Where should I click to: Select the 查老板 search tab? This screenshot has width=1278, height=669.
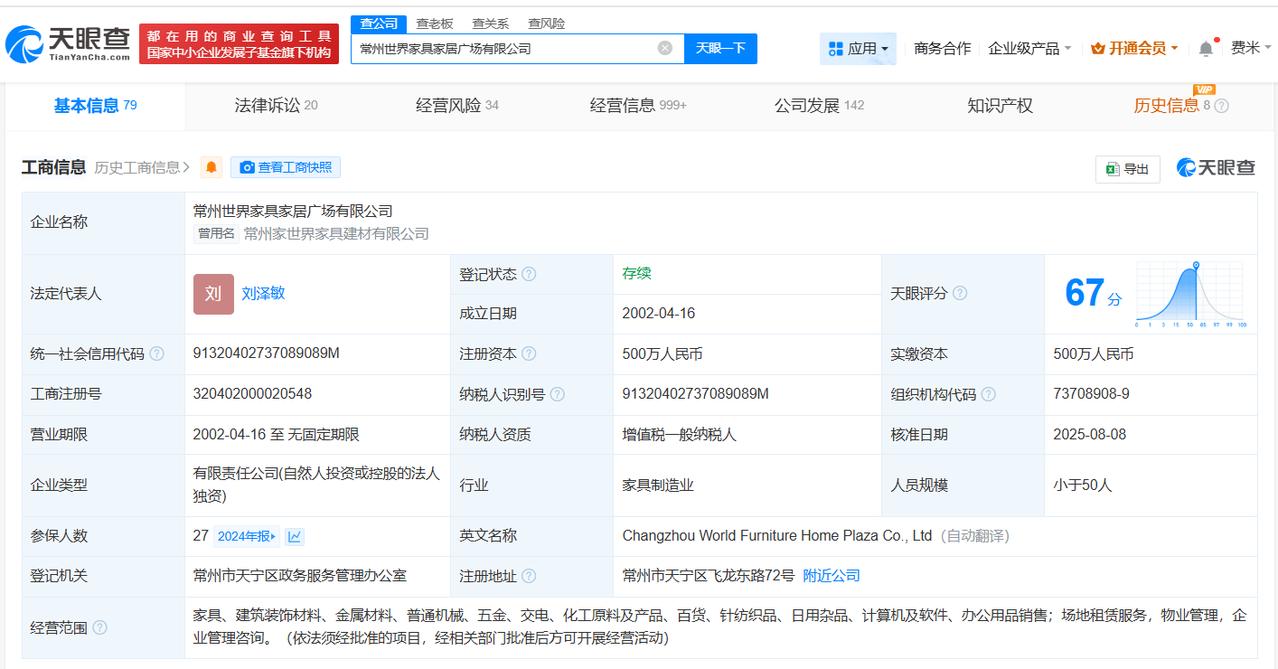coord(434,23)
